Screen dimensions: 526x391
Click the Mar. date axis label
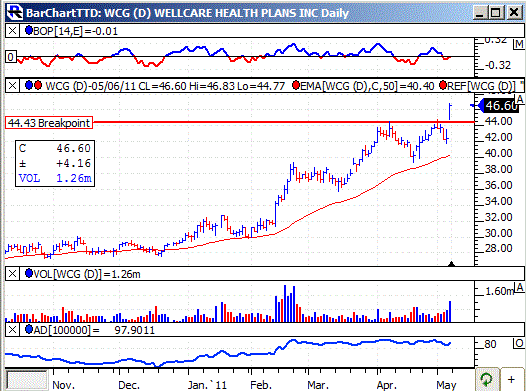318,385
